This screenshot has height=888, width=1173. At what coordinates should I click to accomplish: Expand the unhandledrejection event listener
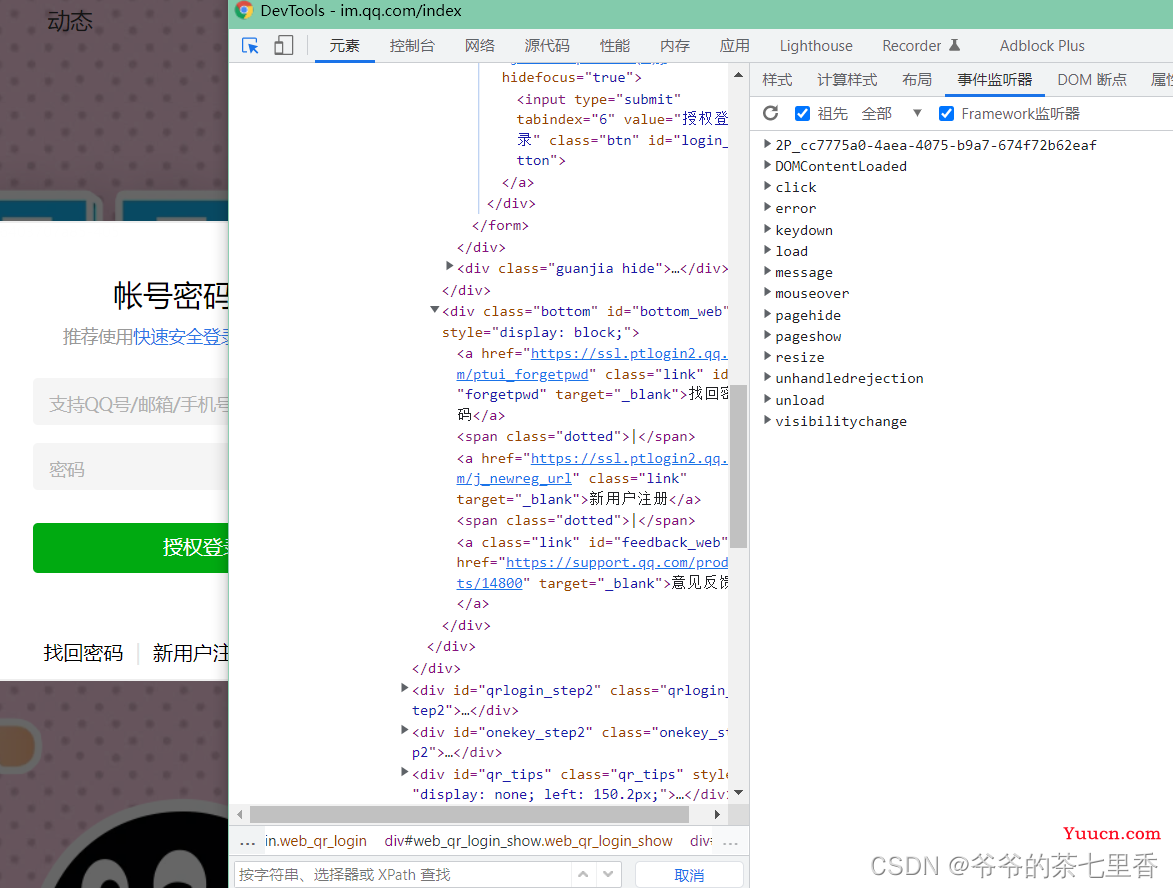pyautogui.click(x=768, y=377)
